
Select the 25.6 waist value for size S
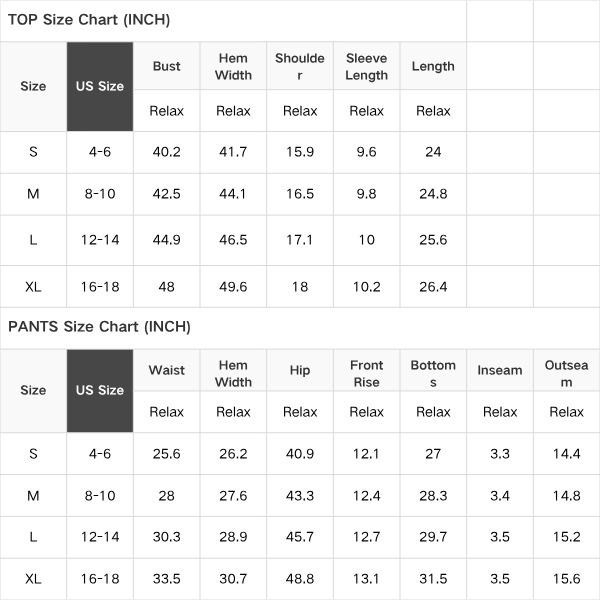(x=166, y=454)
